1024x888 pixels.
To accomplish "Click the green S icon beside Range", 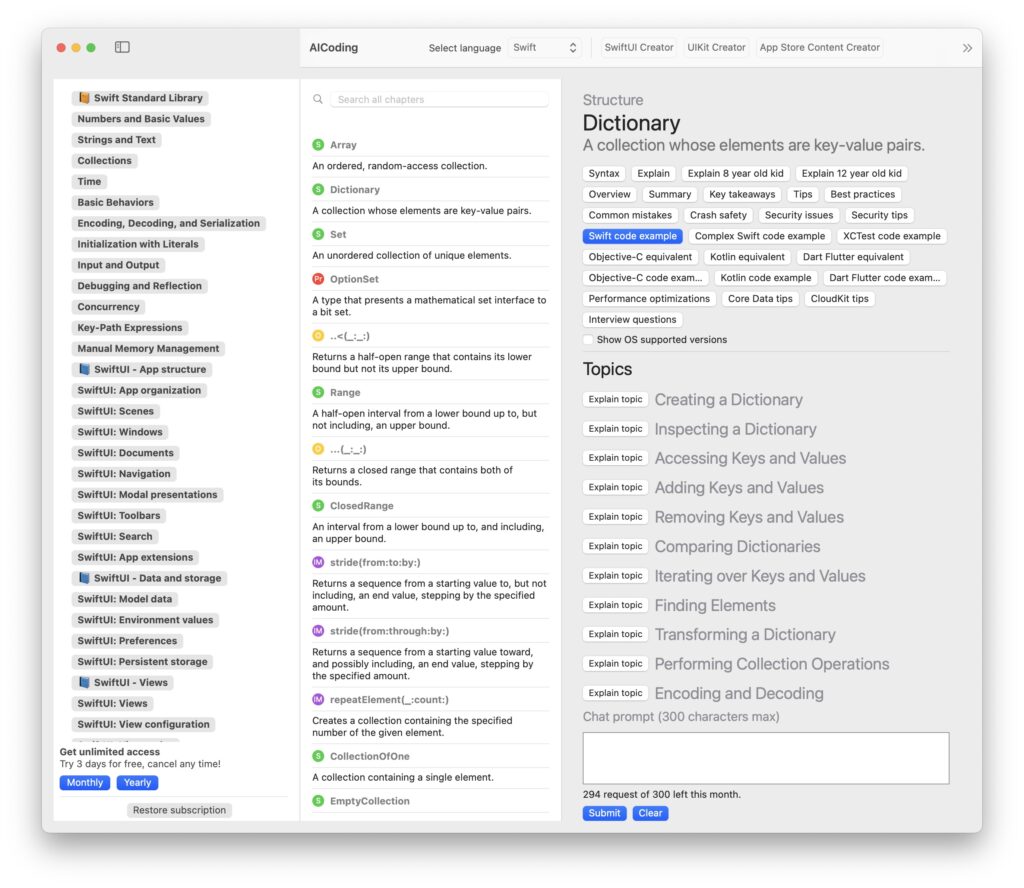I will (x=318, y=392).
